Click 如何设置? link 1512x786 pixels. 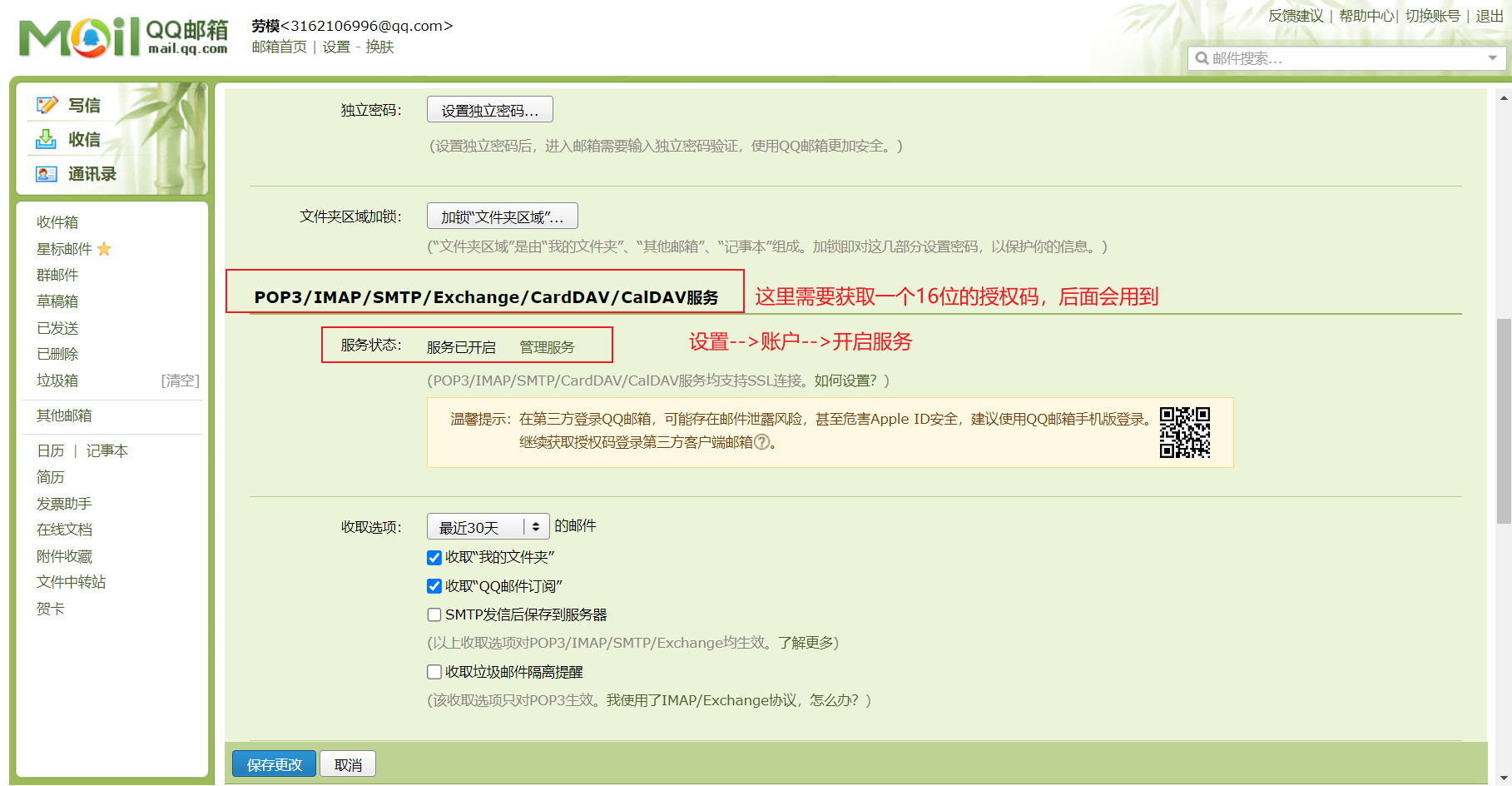(845, 381)
